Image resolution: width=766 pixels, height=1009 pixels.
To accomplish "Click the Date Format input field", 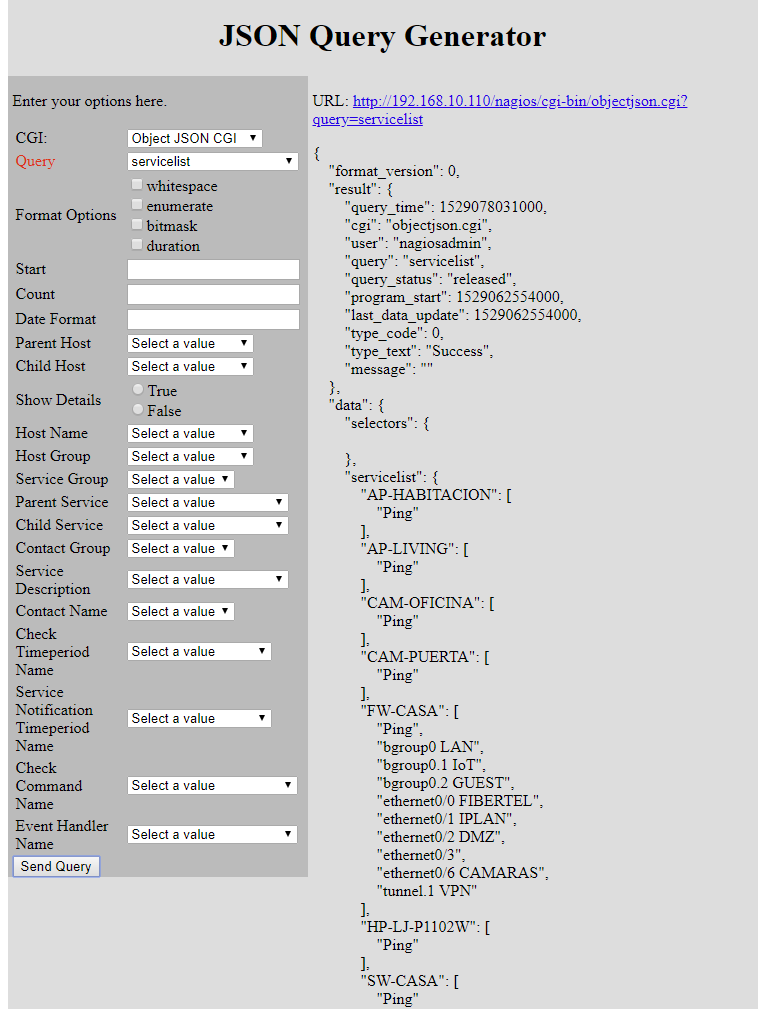I will pos(213,320).
